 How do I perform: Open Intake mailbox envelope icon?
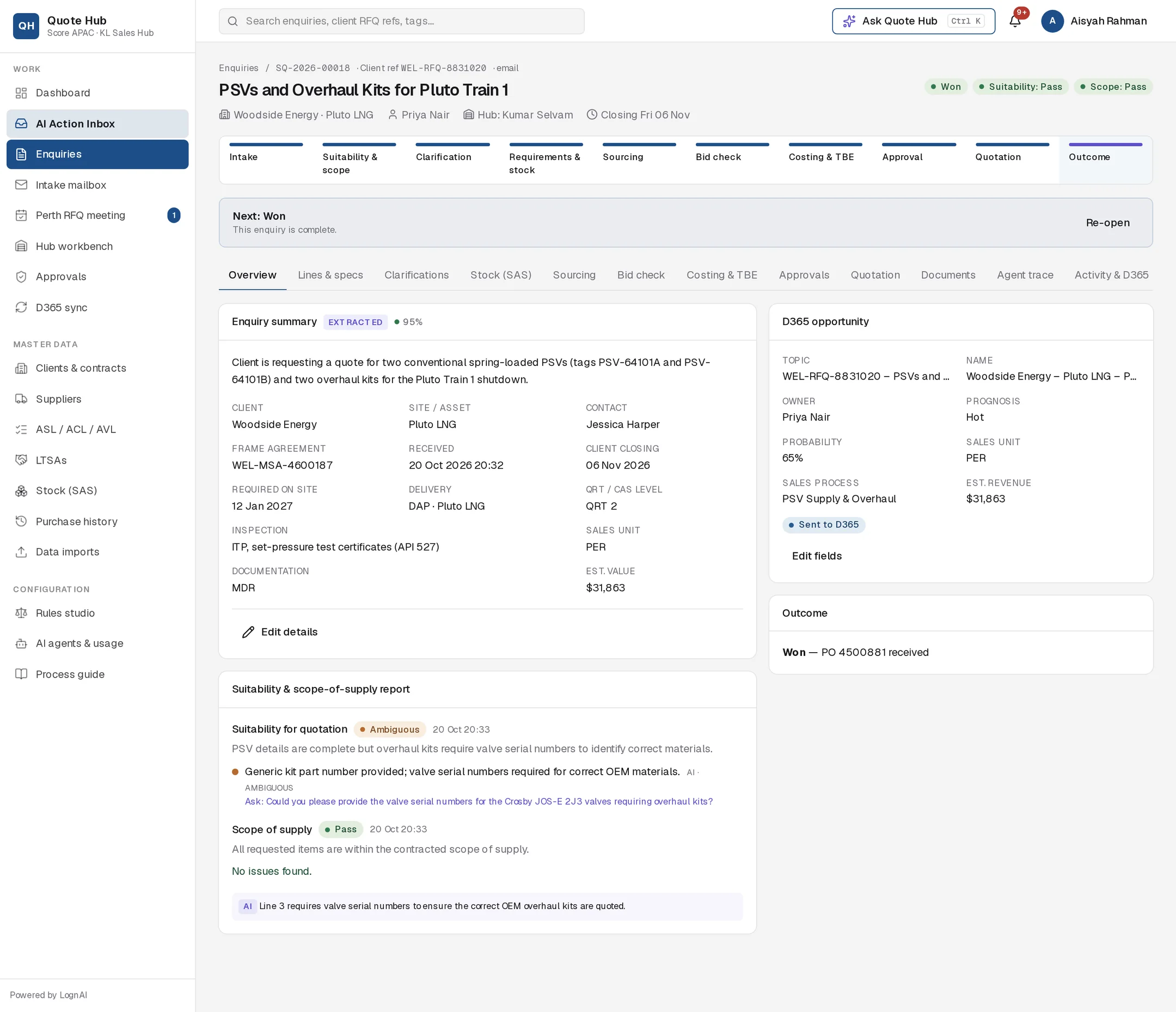coord(21,185)
